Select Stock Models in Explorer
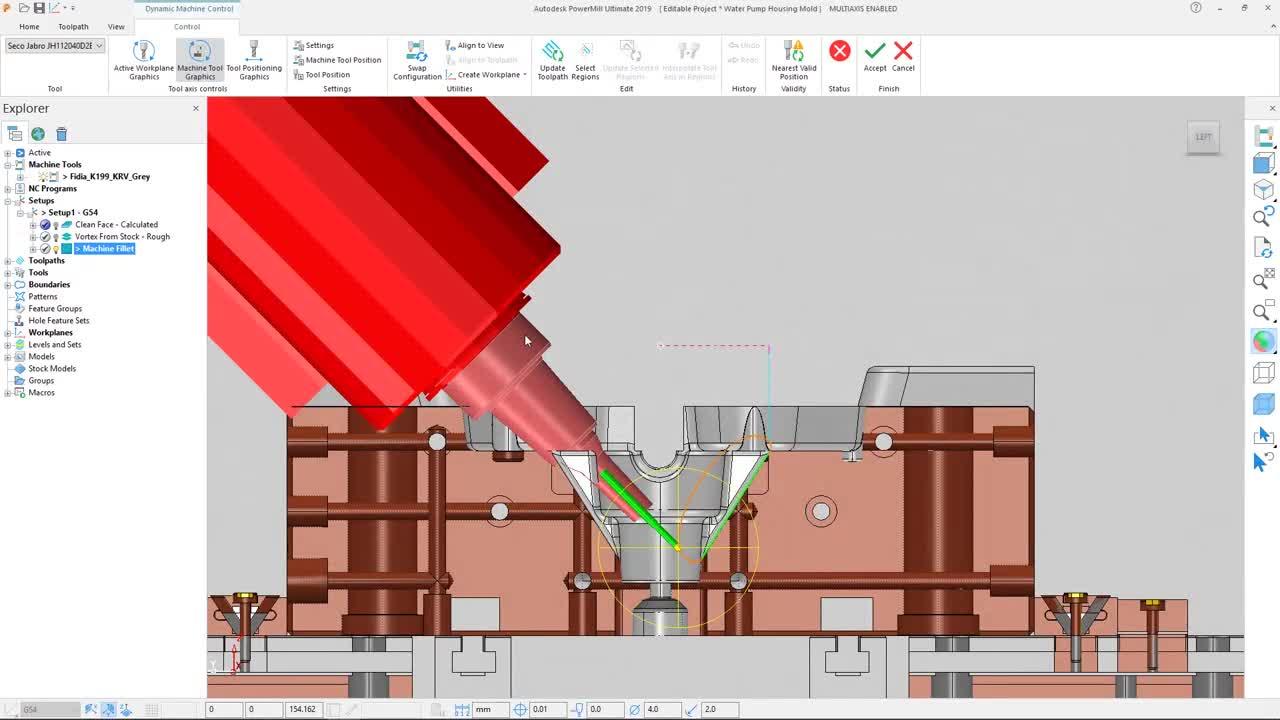Screen dimensions: 1280x720 click(52, 369)
